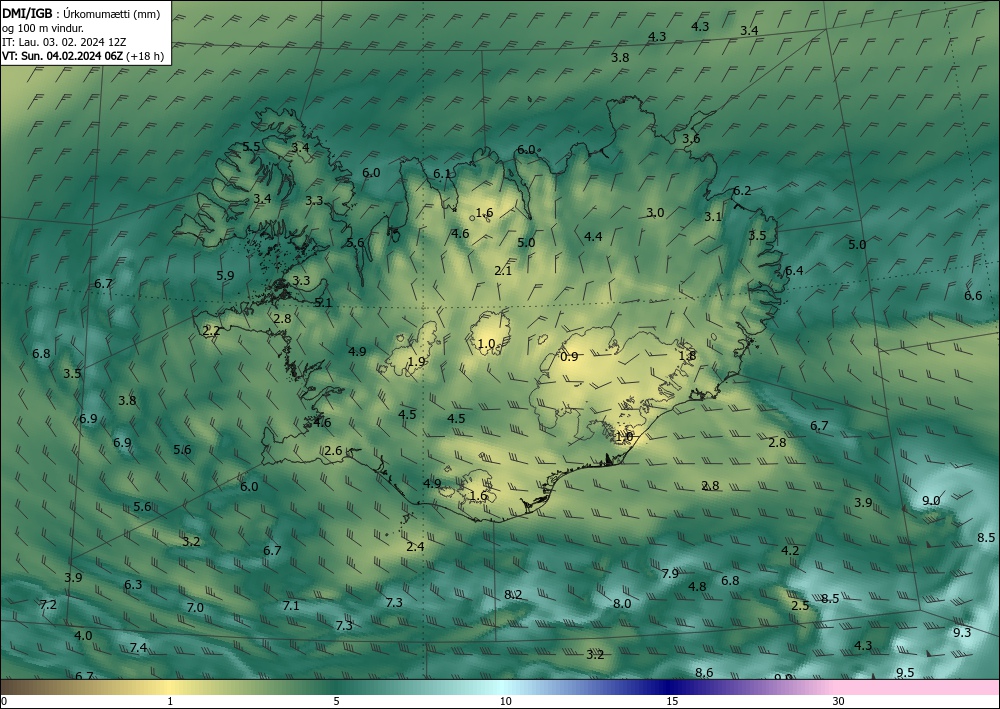This screenshot has height=709, width=1000.
Task: Click the 6.6 value at the right edge
Action: pos(973,295)
